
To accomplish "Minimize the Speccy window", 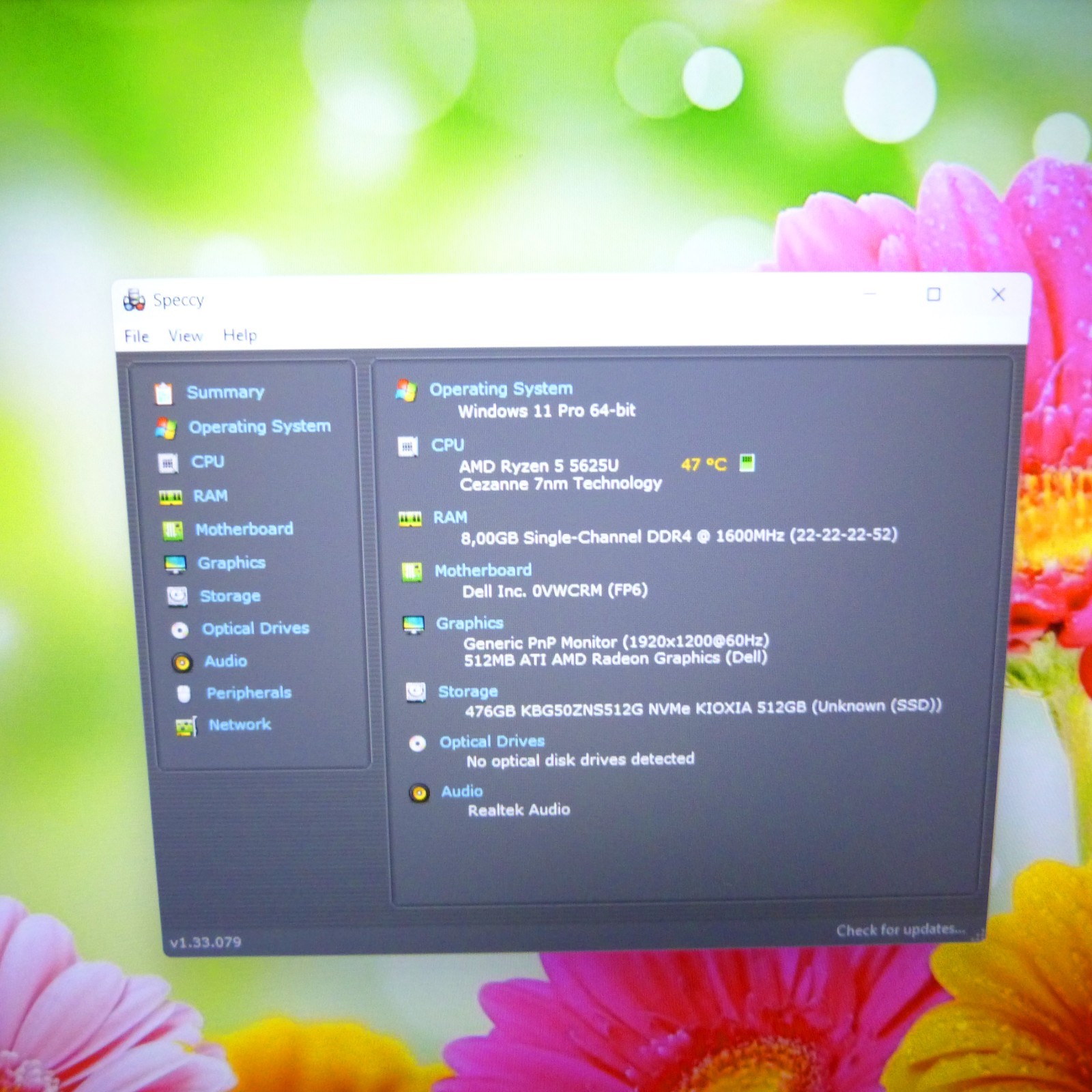I will pyautogui.click(x=870, y=294).
